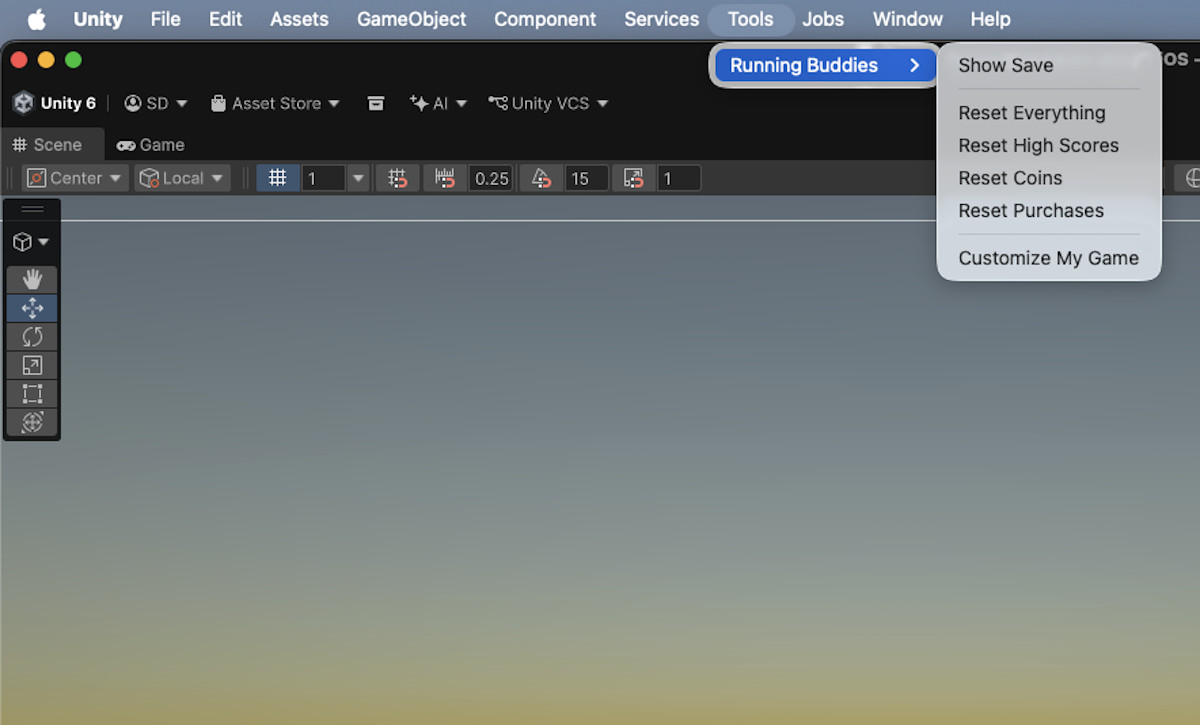Viewport: 1200px width, 725px height.
Task: Toggle grid snapping
Action: [x=397, y=178]
